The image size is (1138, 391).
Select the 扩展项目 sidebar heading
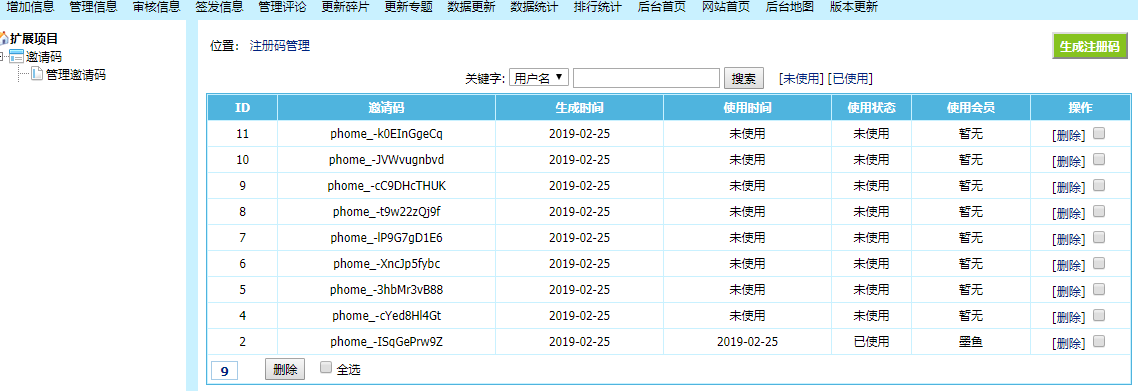tap(33, 38)
